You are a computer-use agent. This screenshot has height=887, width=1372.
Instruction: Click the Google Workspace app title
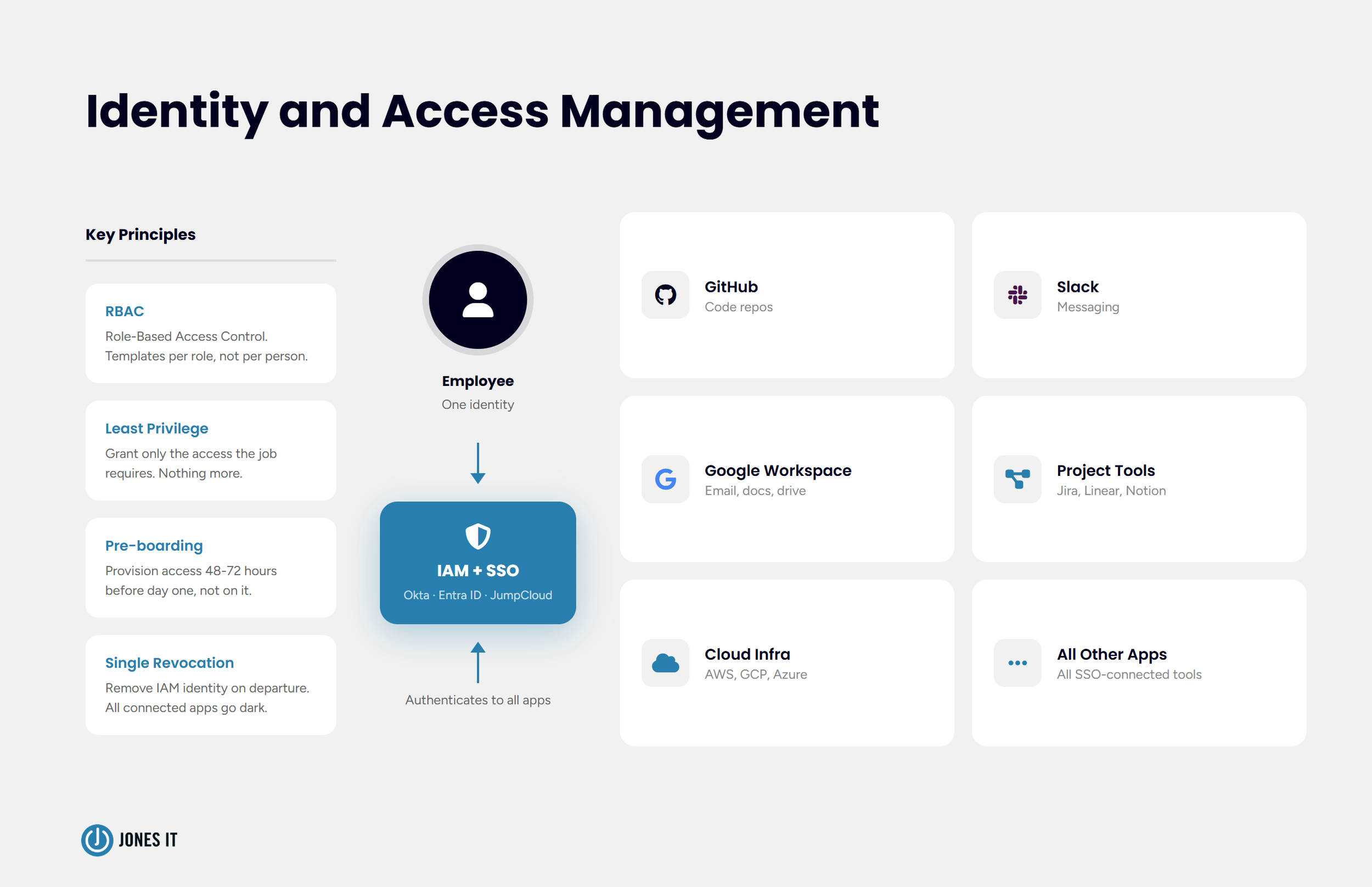(x=778, y=471)
